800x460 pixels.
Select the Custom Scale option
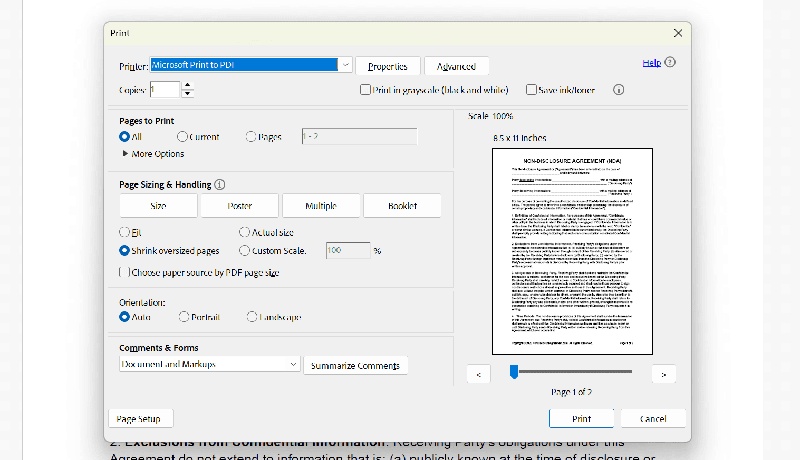tap(244, 250)
